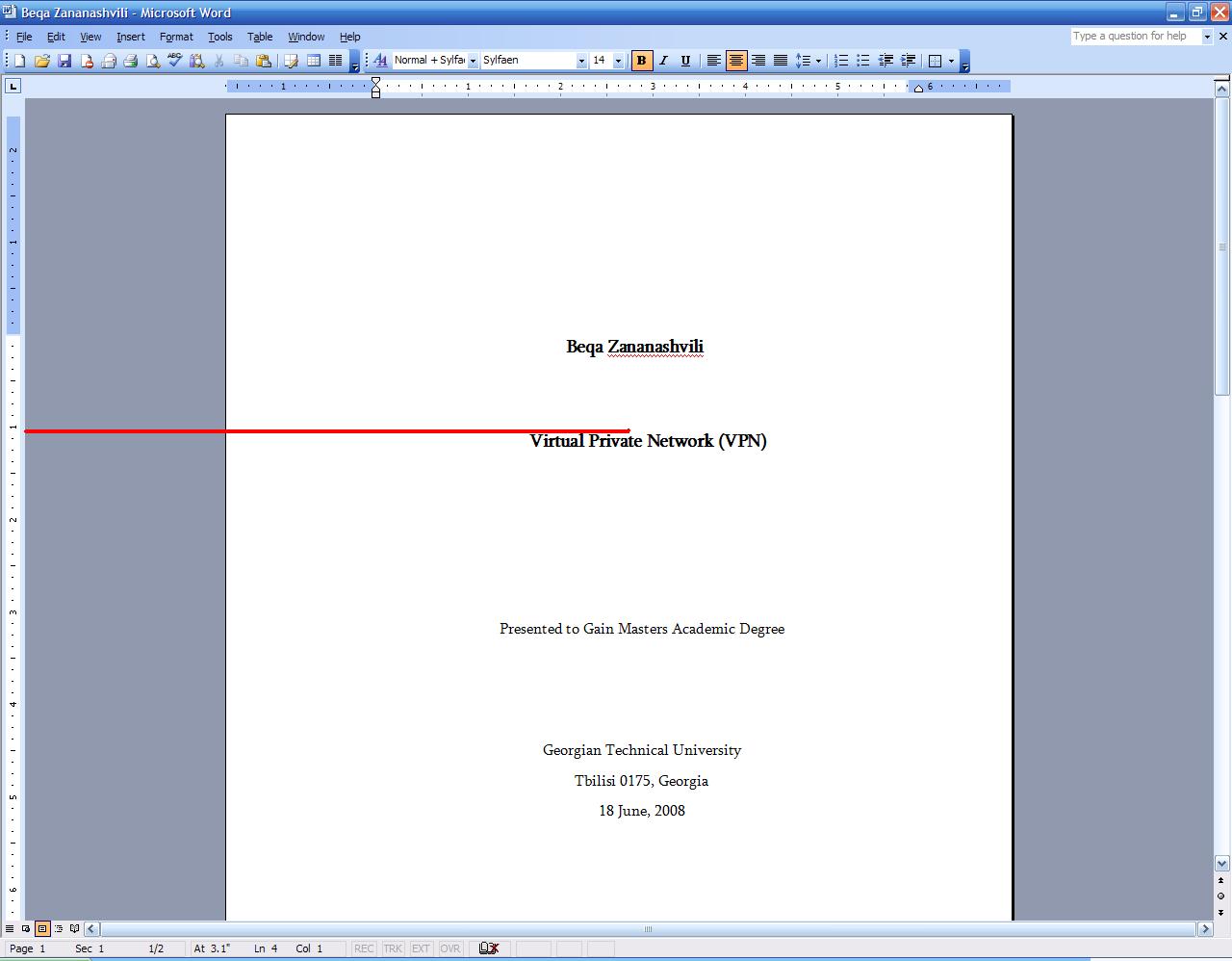
Task: Click the Paste clipboard icon
Action: click(x=263, y=61)
